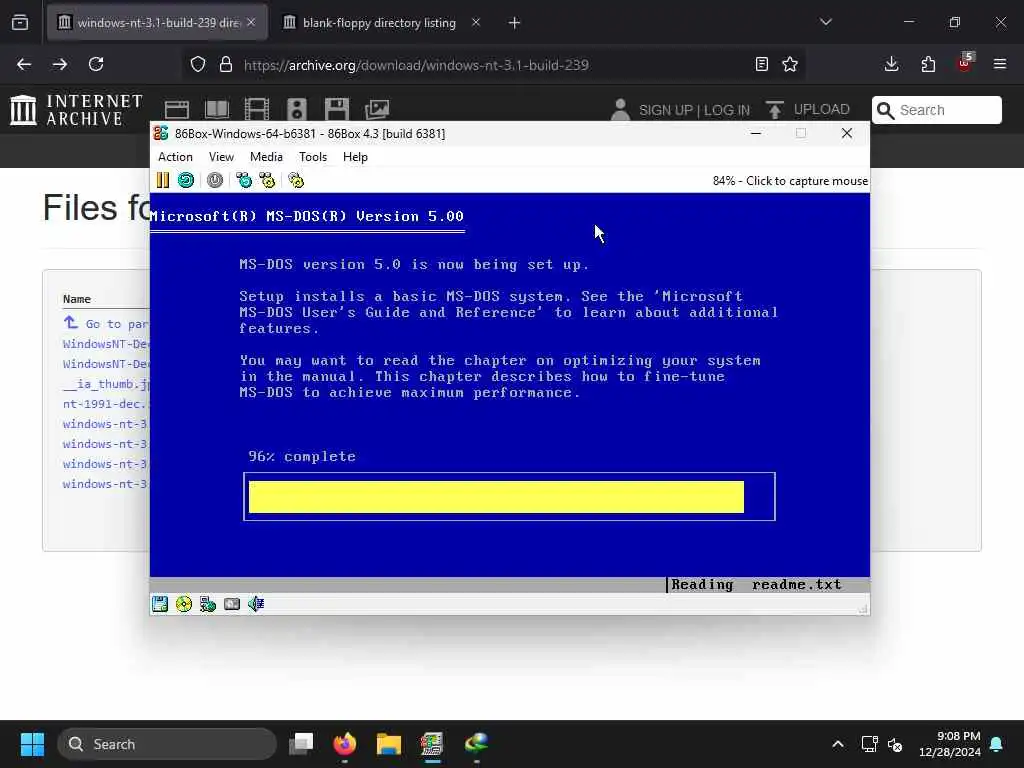Click the uBlock extension icon with badge
Viewport: 1024px width, 768px height.
point(965,63)
